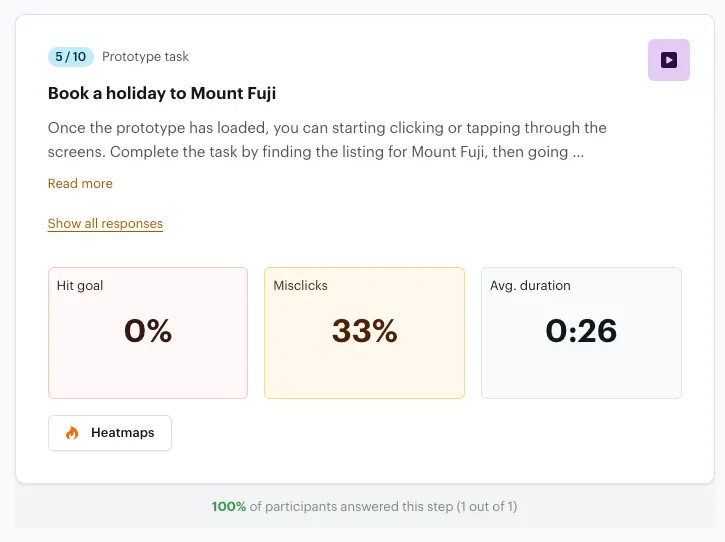Viewport: 725px width, 542px height.
Task: Click the purple play recording icon
Action: [x=668, y=60]
